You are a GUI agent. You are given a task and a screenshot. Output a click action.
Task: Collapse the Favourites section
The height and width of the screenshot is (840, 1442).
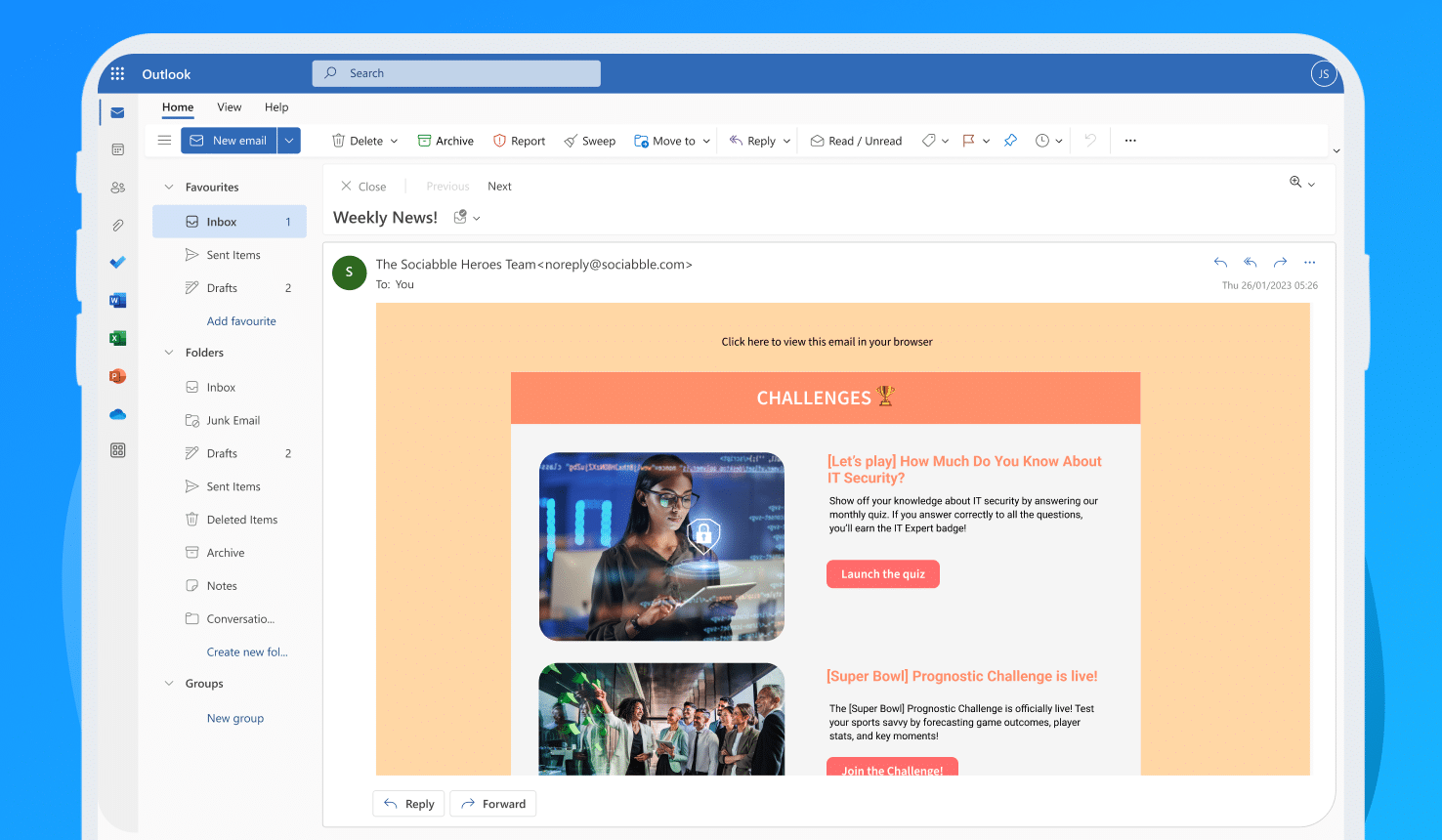tap(168, 187)
